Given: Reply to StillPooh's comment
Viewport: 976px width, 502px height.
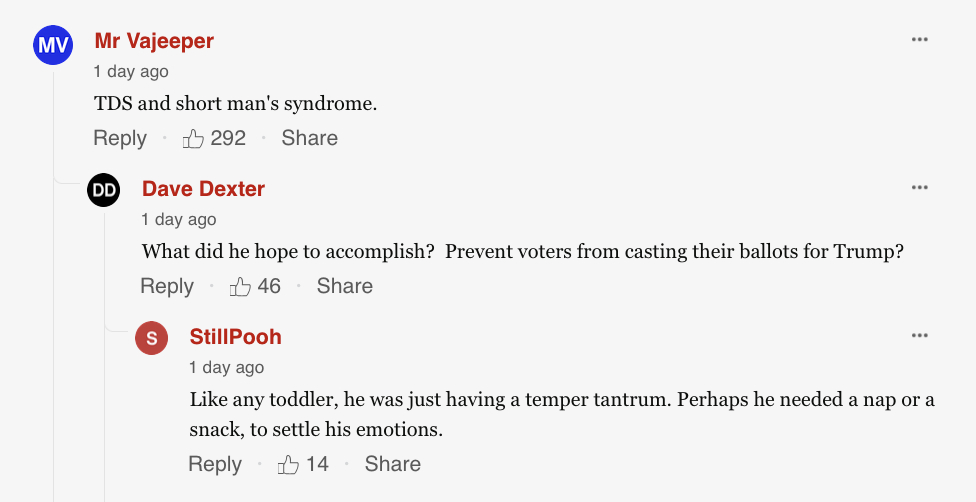Looking at the screenshot, I should coord(215,464).
